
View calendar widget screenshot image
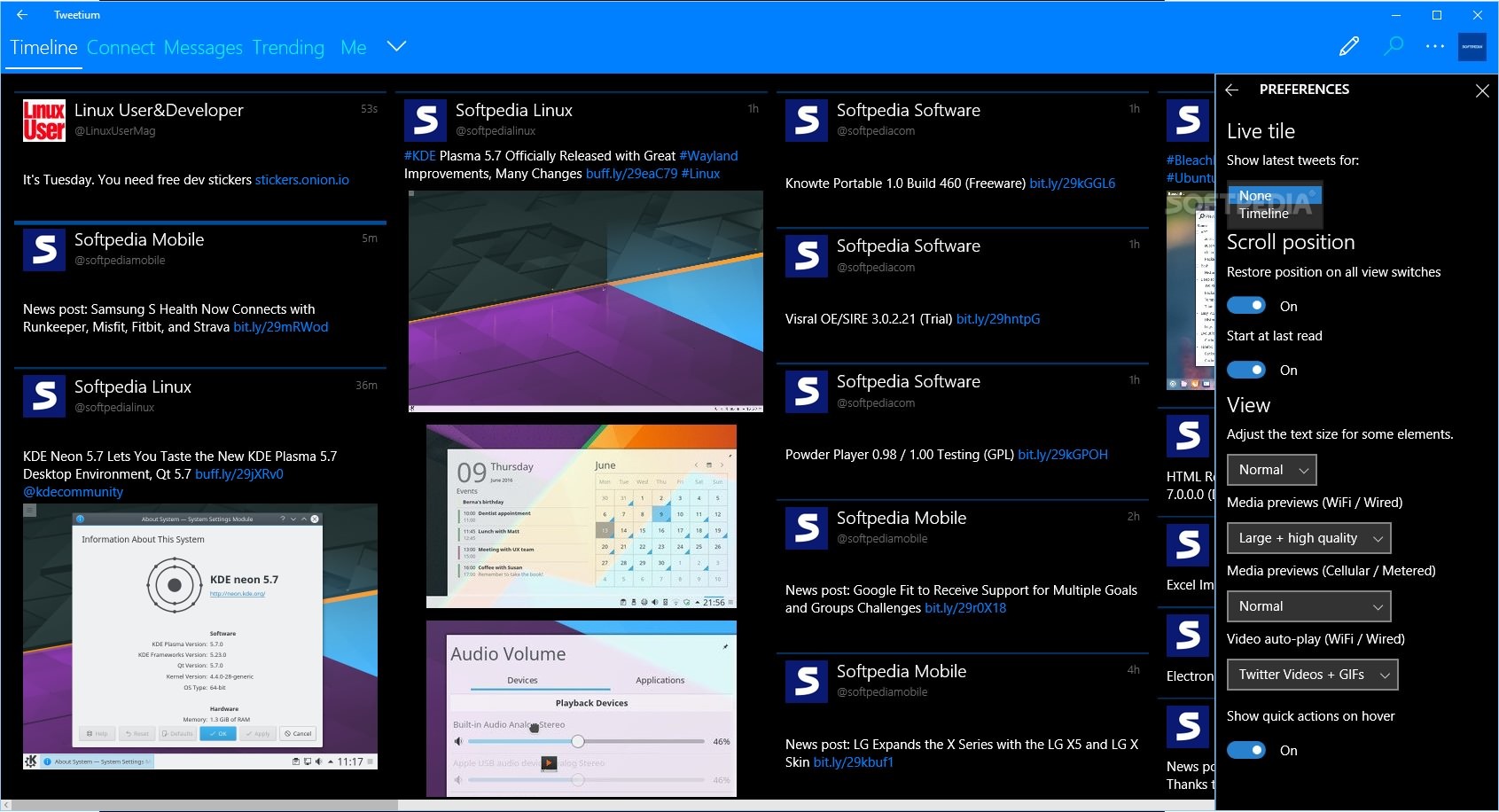click(582, 517)
